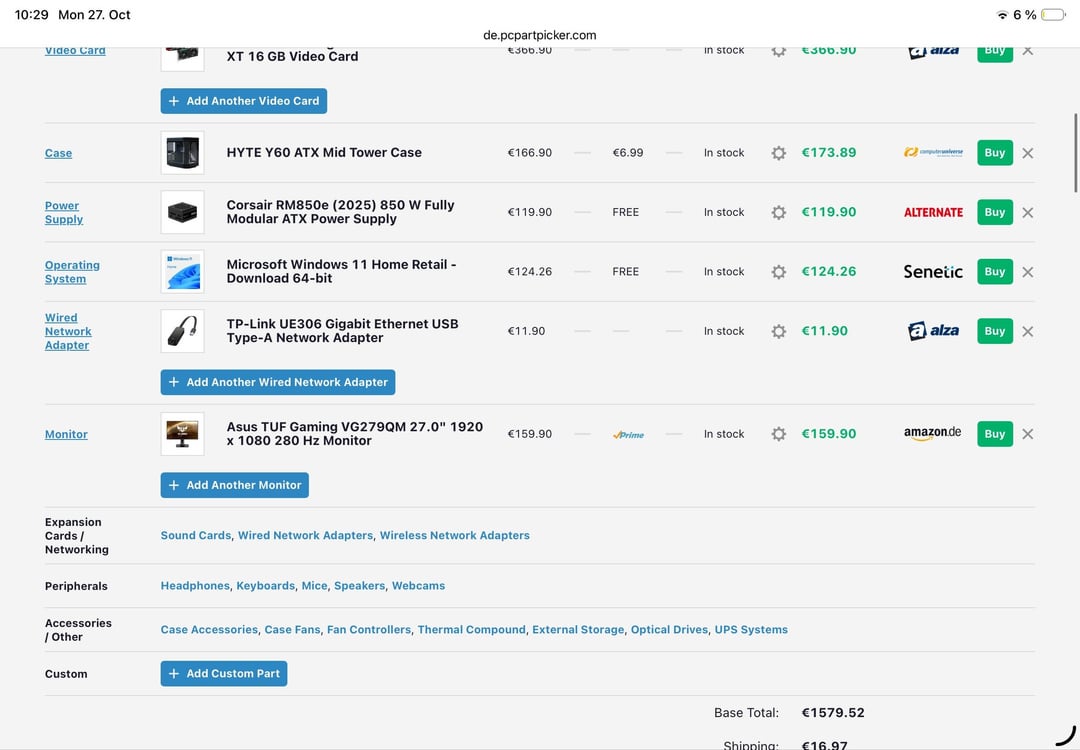1080x750 pixels.
Task: Remove the Windows 11 Home row
Action: click(x=1027, y=272)
